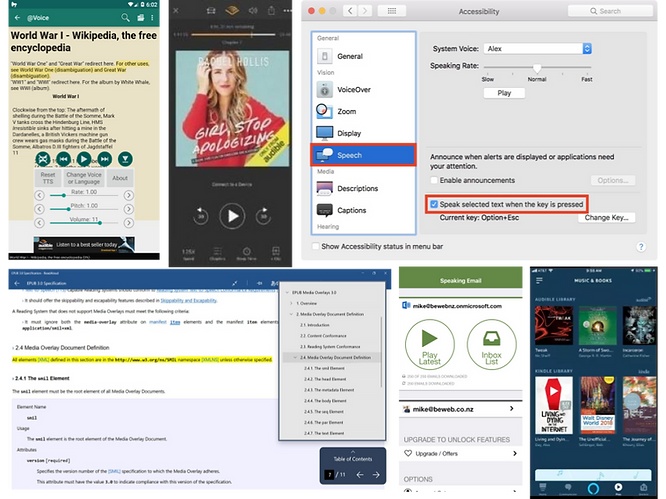
Task: Seek on the Audible playback progress bar
Action: coord(233,34)
